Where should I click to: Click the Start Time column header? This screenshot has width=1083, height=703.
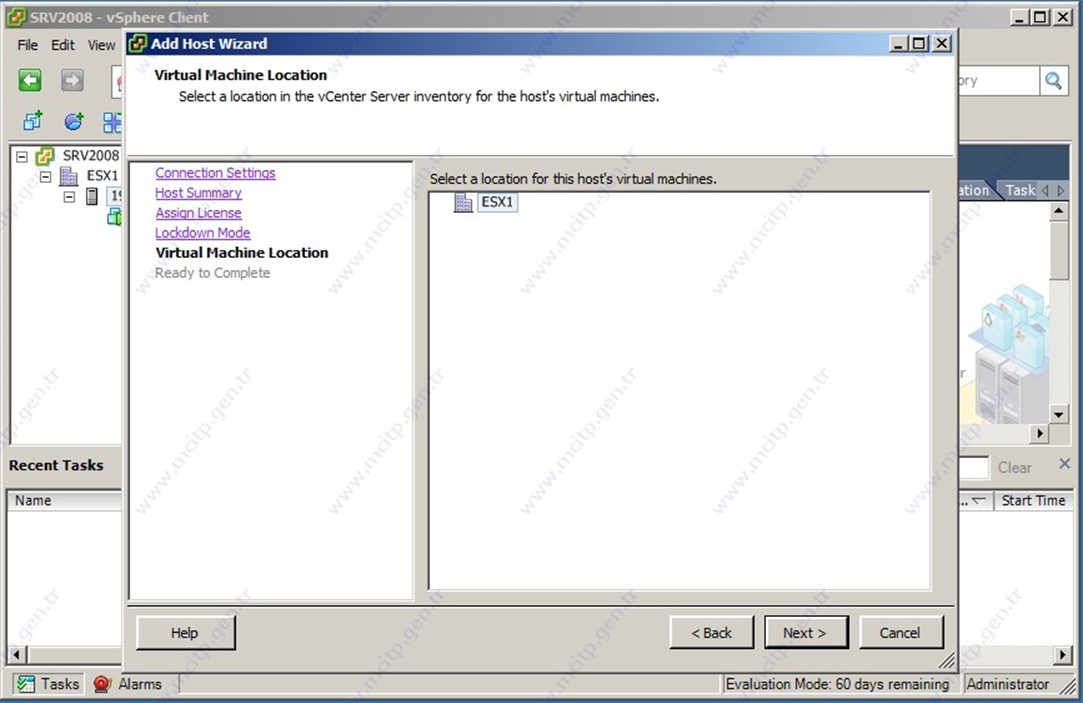coord(1033,501)
